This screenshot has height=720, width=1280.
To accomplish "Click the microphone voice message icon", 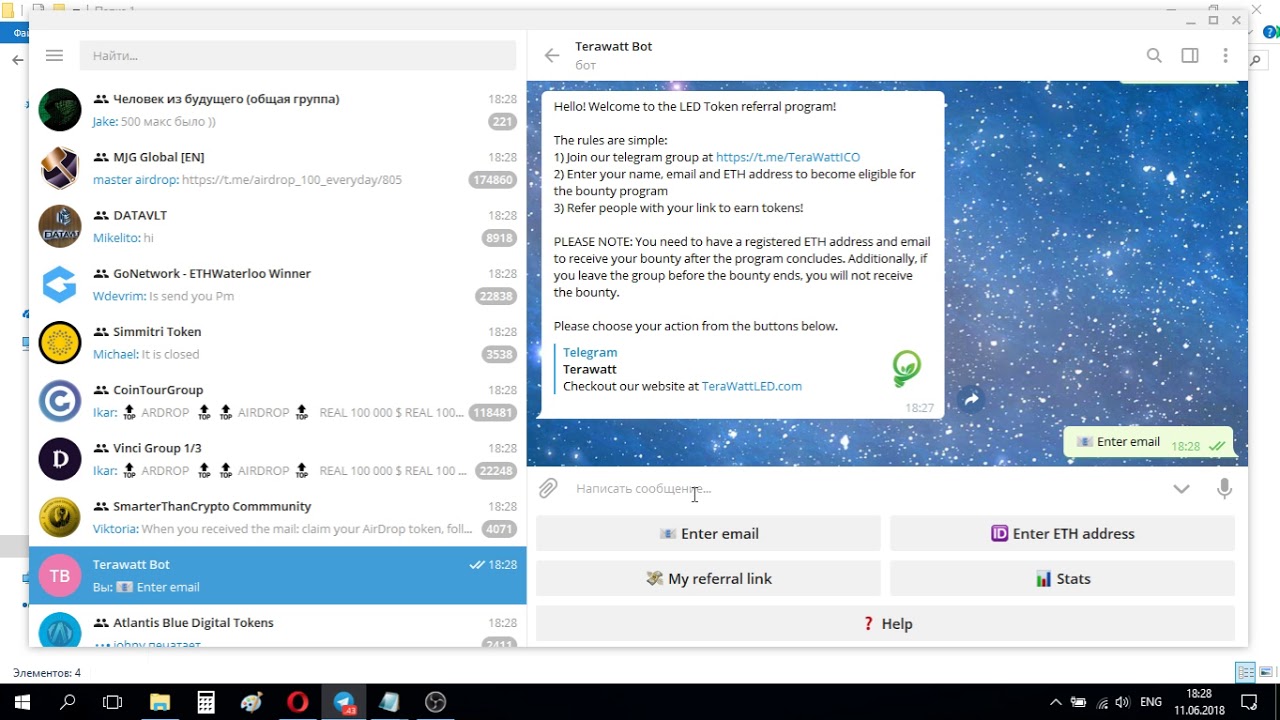I will click(x=1224, y=489).
